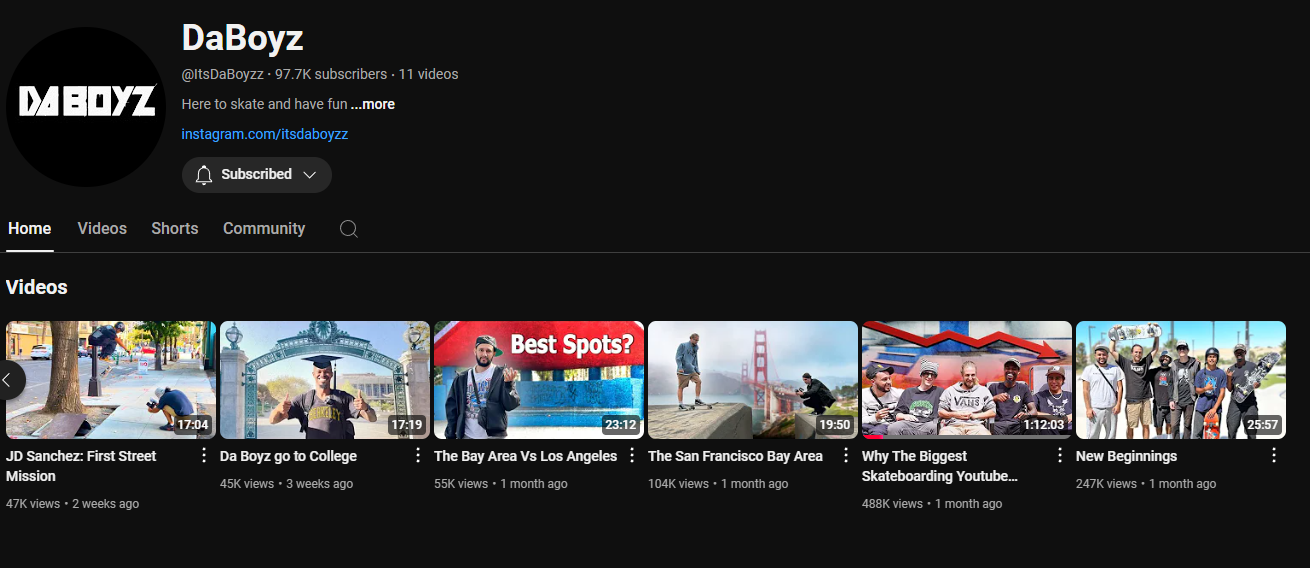Switch to the Videos tab
Viewport: 1310px width, 568px height.
(102, 228)
